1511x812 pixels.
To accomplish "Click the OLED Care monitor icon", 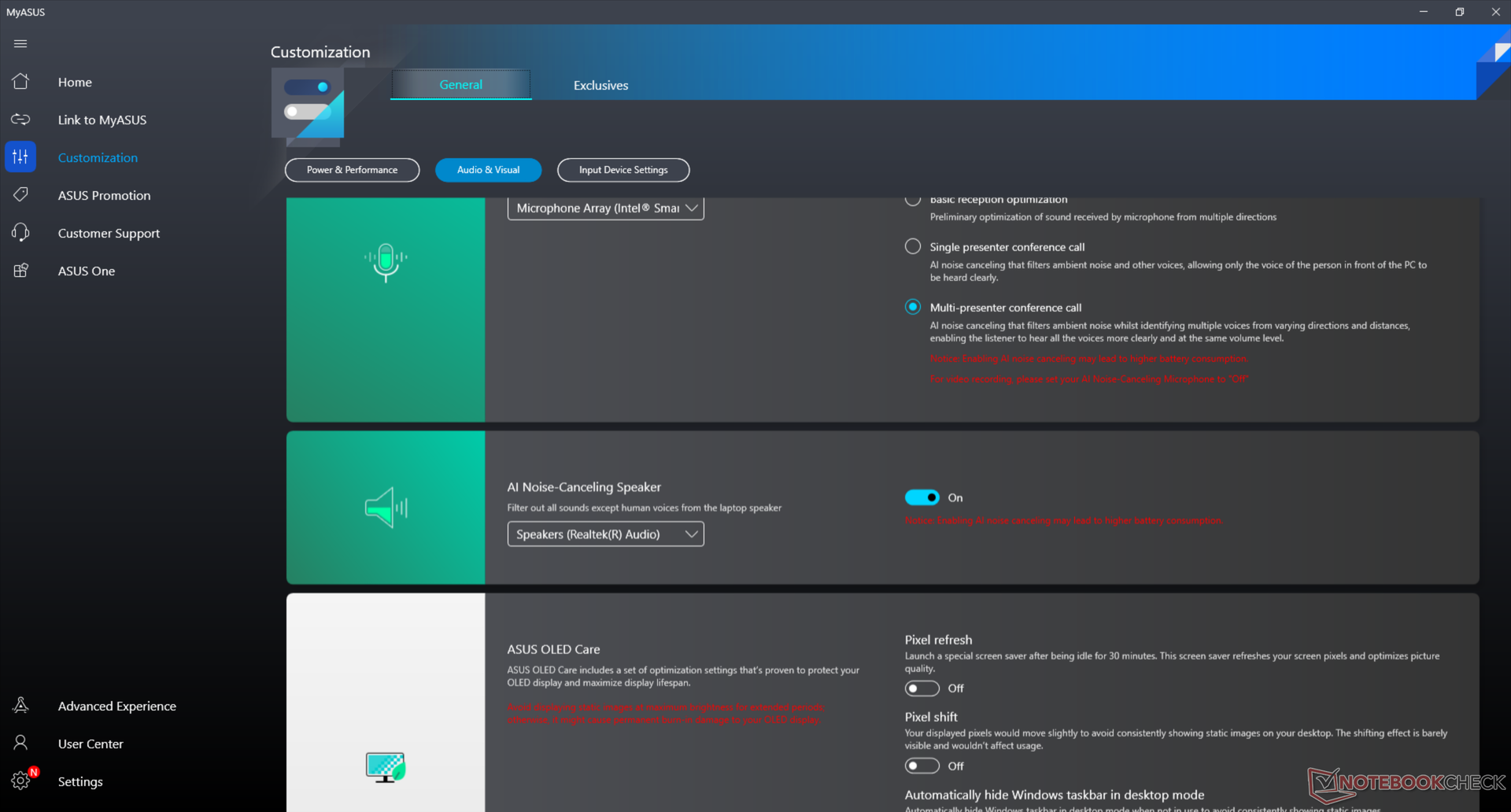I will point(386,767).
